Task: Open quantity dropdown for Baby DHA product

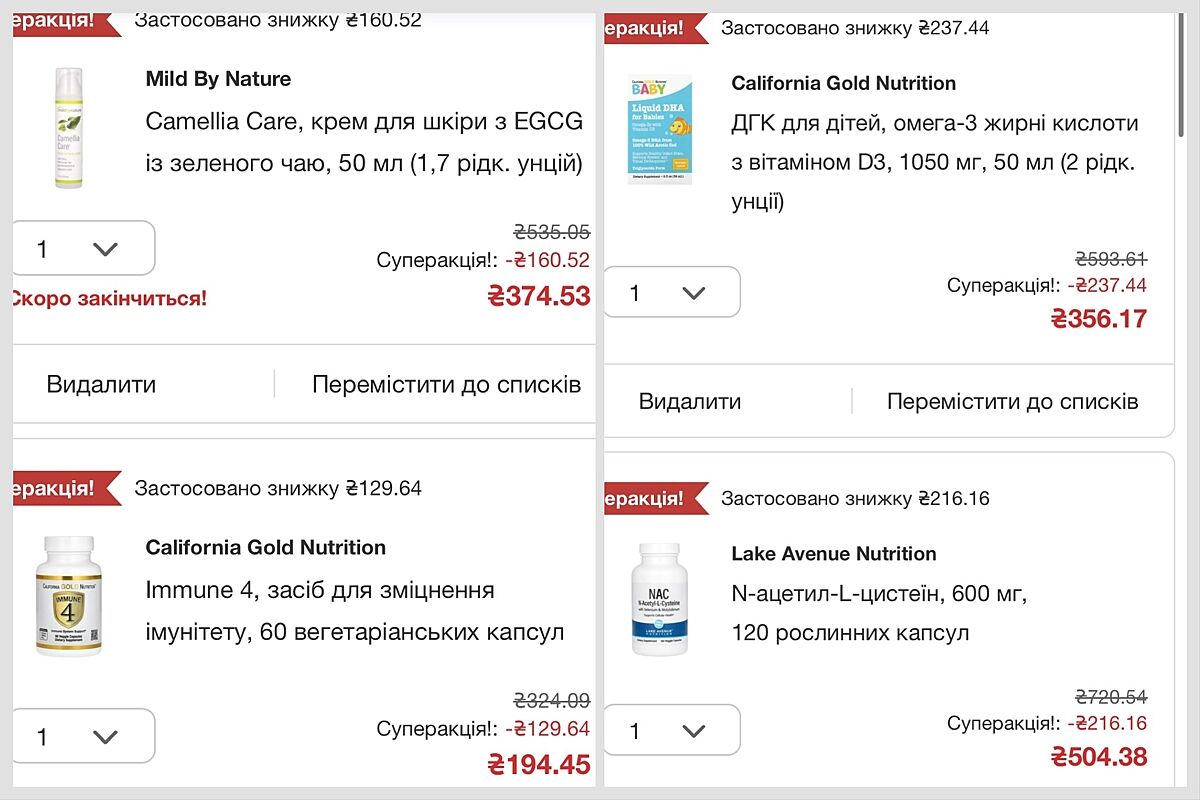Action: [672, 292]
